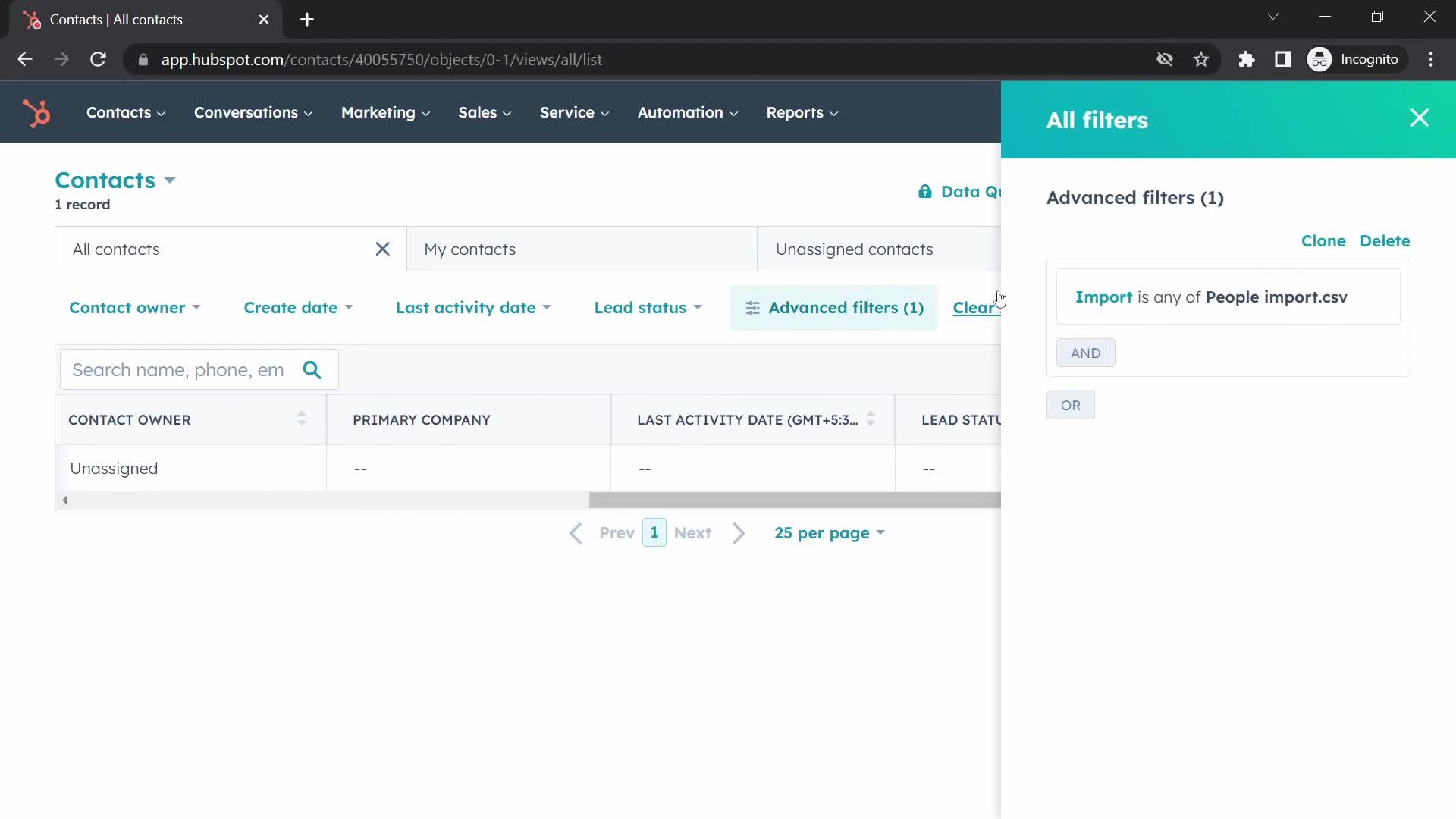Viewport: 1456px width, 819px height.
Task: Open the Service navigation menu
Action: [574, 113]
